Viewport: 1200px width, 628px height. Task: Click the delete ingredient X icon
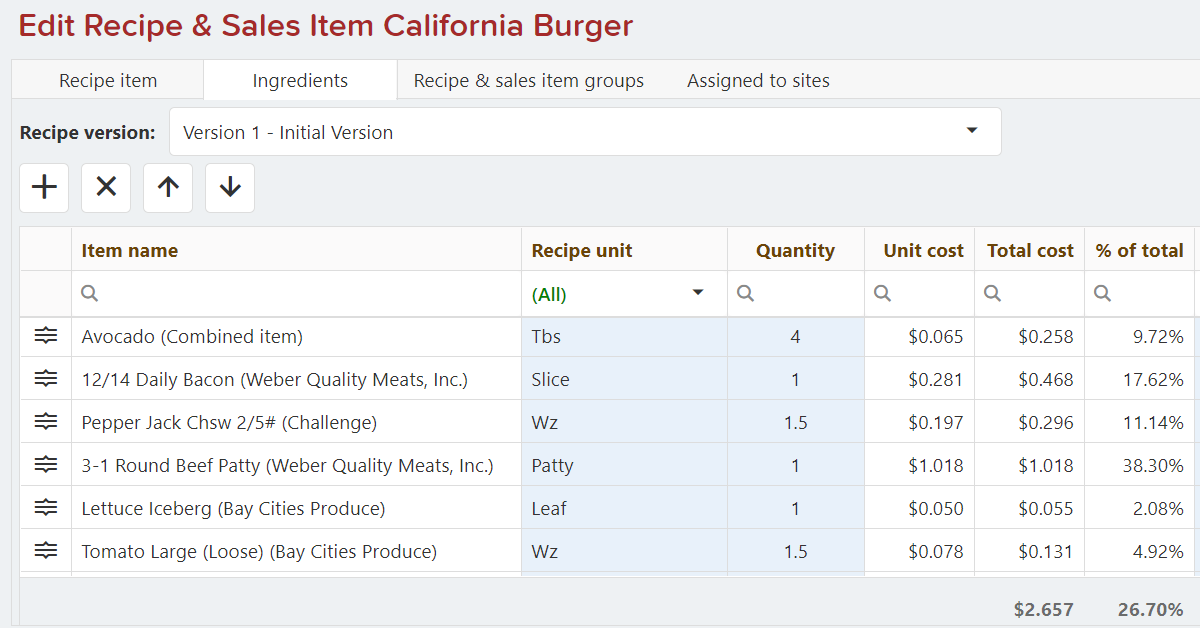tap(106, 187)
